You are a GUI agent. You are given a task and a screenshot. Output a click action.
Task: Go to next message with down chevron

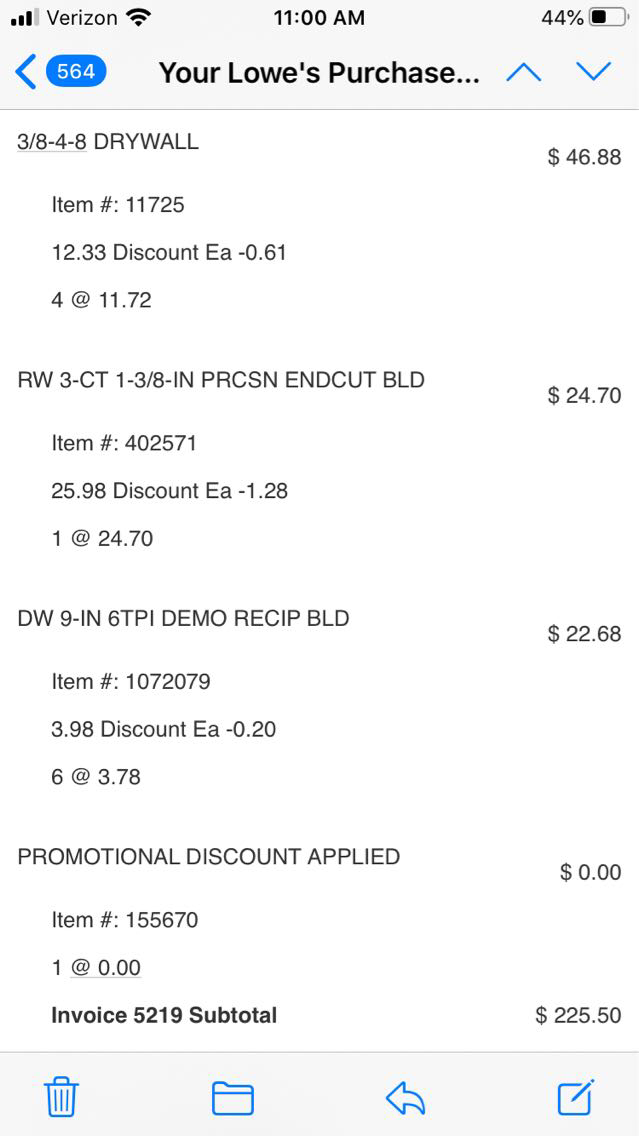[593, 72]
